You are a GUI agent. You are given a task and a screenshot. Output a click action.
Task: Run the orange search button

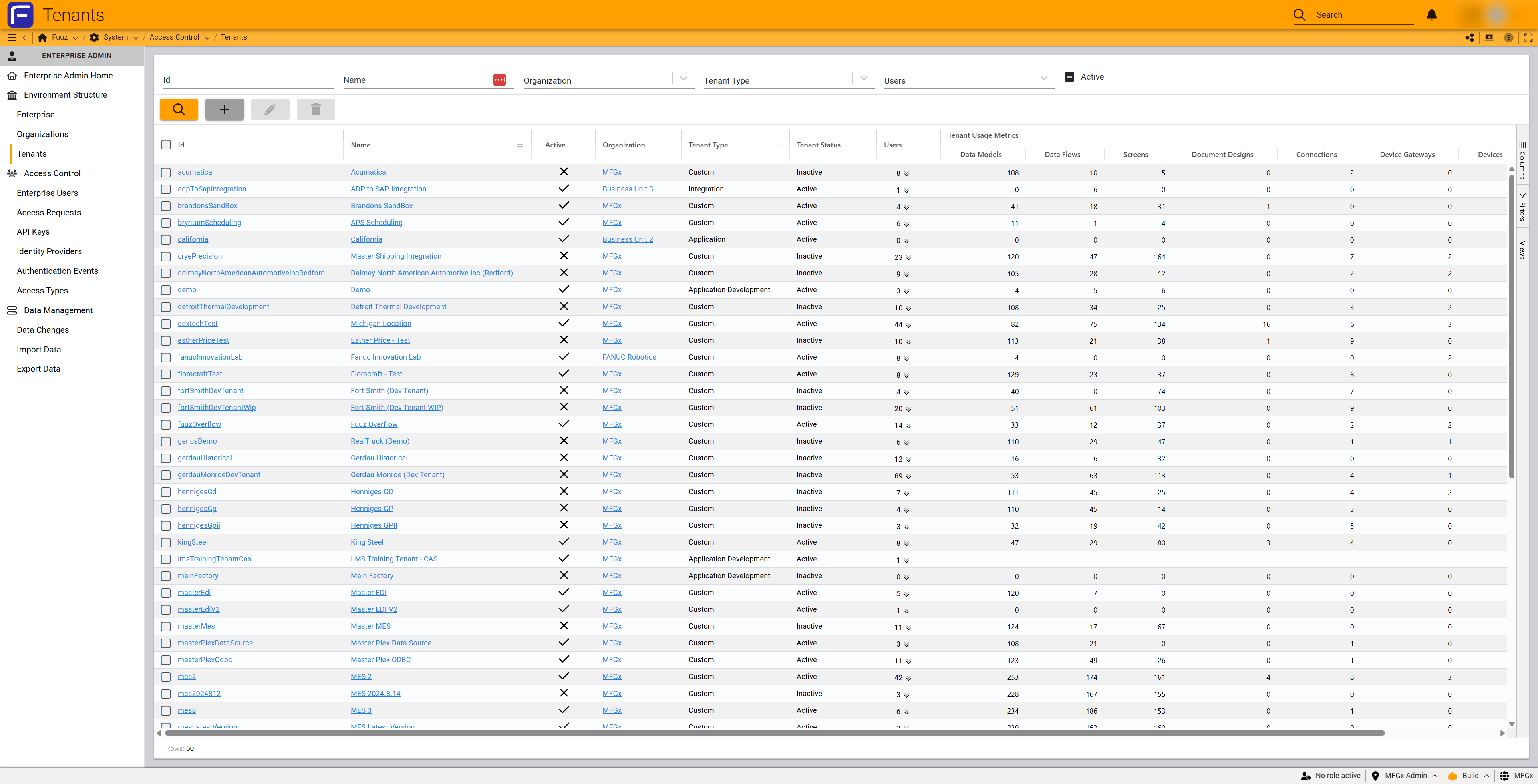[x=179, y=109]
